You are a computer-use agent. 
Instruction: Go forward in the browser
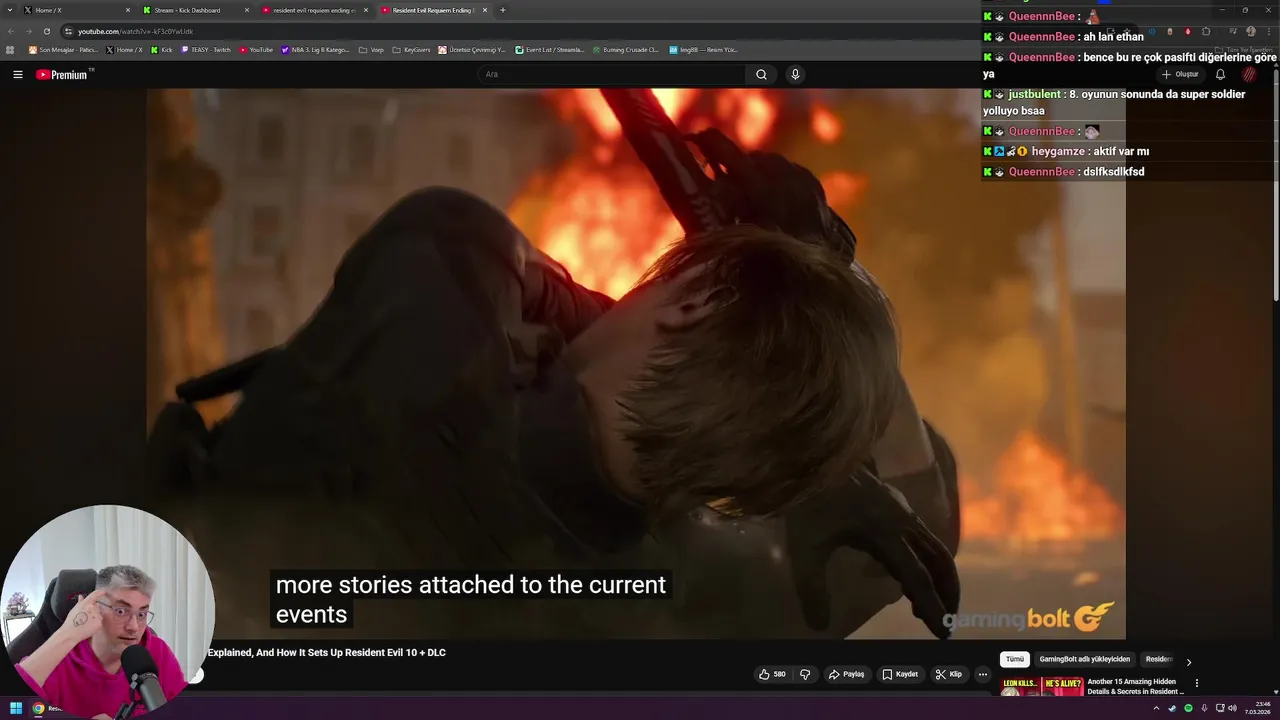28,31
